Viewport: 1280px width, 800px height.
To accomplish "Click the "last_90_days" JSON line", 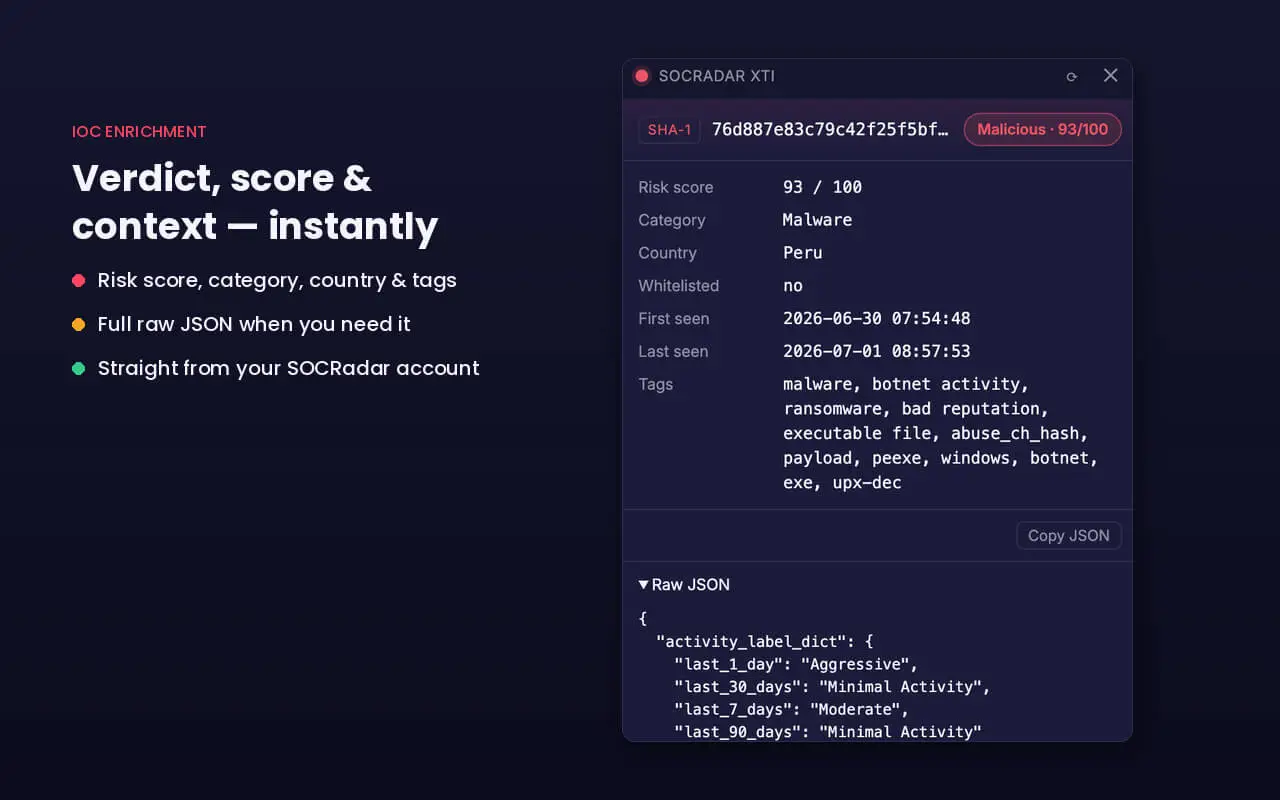I will point(828,732).
